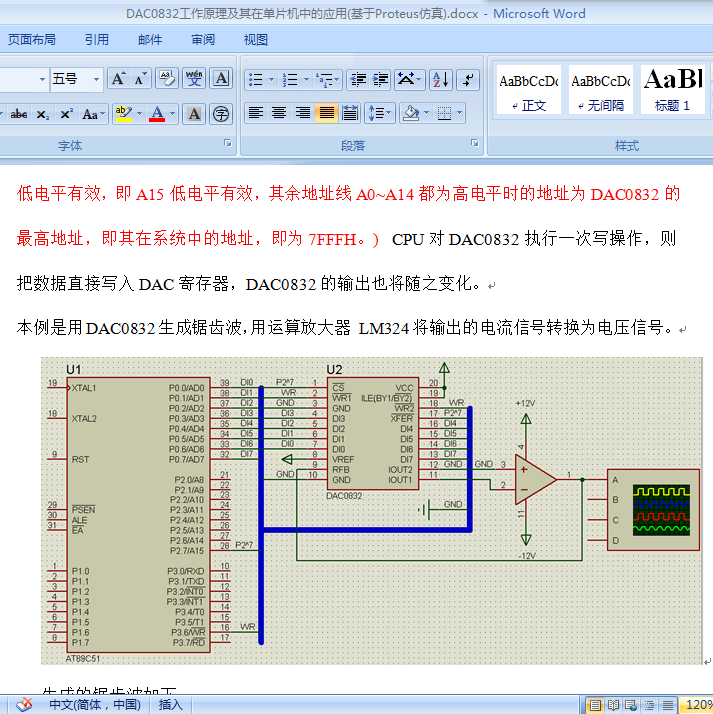Open the shading color dropdown arrow
The height and width of the screenshot is (714, 713).
pos(427,113)
